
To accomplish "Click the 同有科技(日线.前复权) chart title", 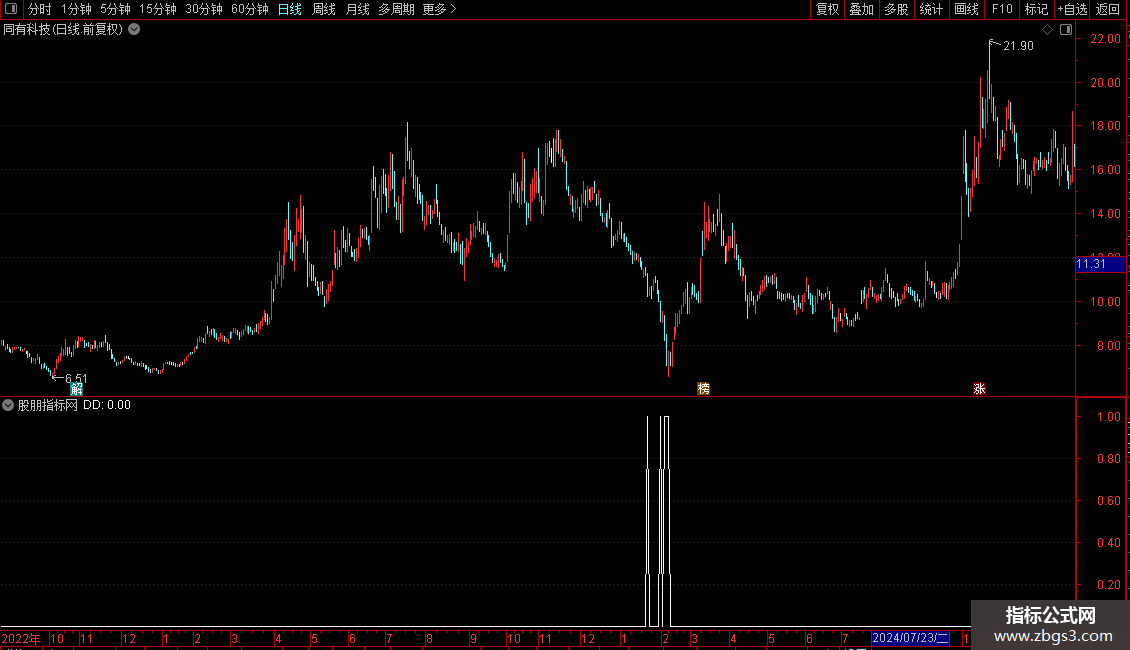I will [63, 30].
